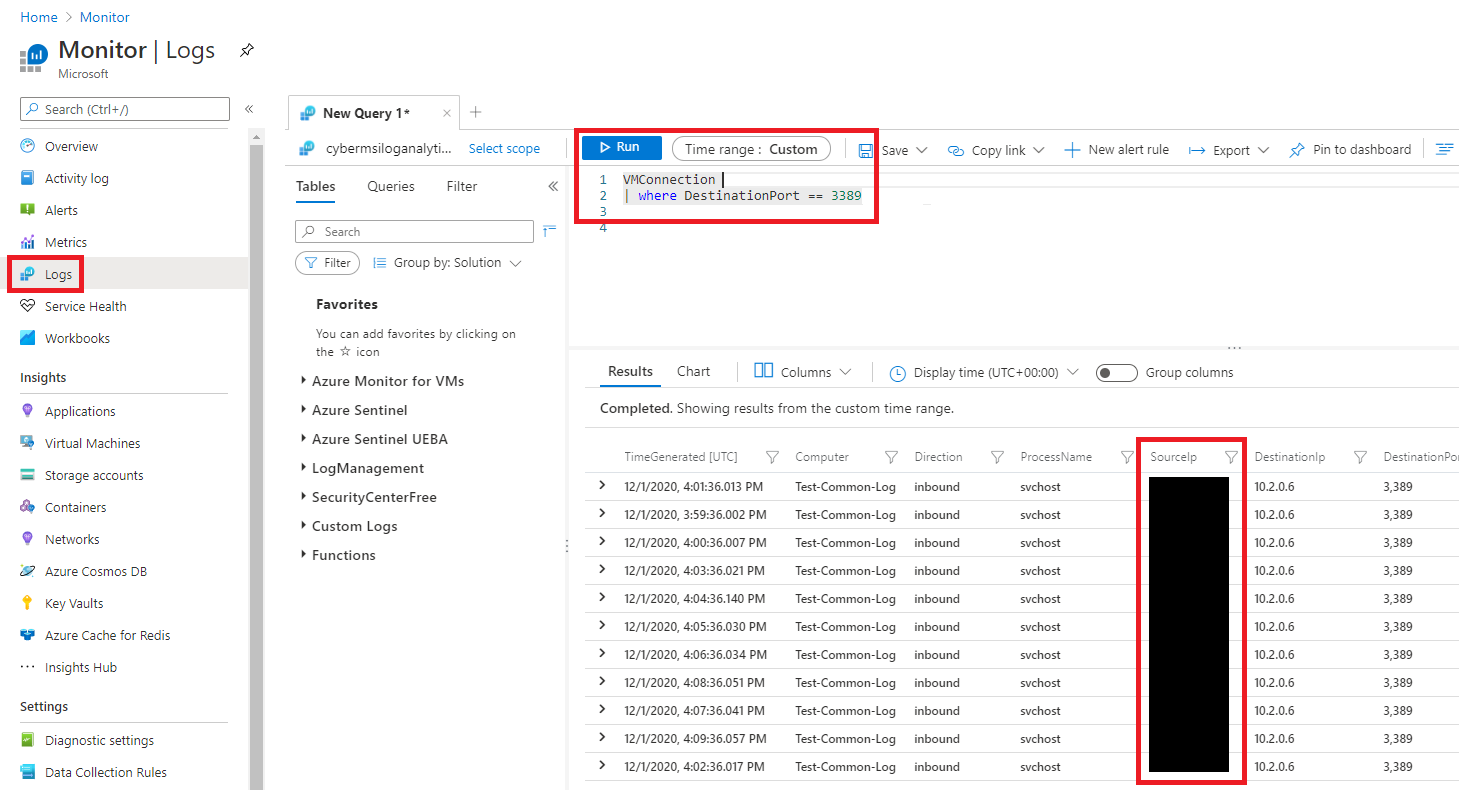Viewport: 1459px width, 790px height.
Task: Expand the 4:09:36.057 PM result row
Action: point(602,737)
